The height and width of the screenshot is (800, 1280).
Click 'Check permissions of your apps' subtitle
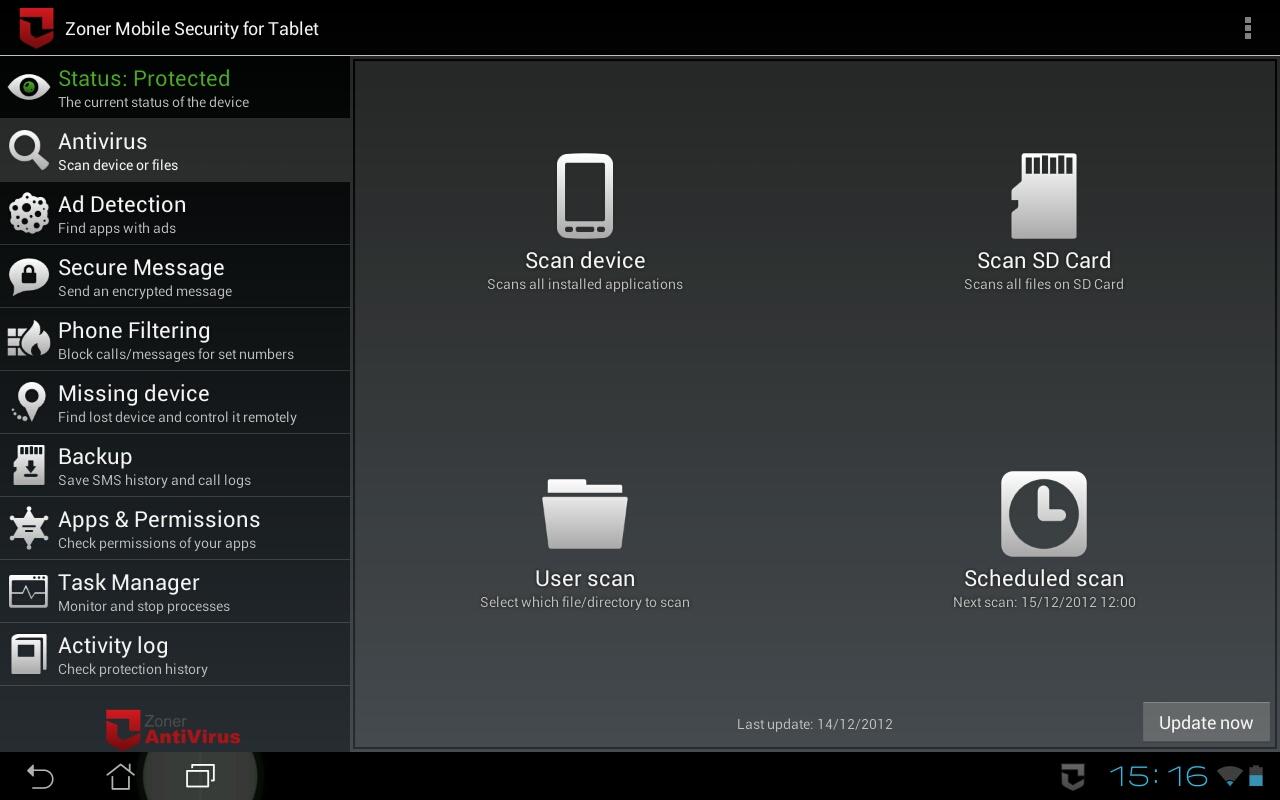coord(157,543)
